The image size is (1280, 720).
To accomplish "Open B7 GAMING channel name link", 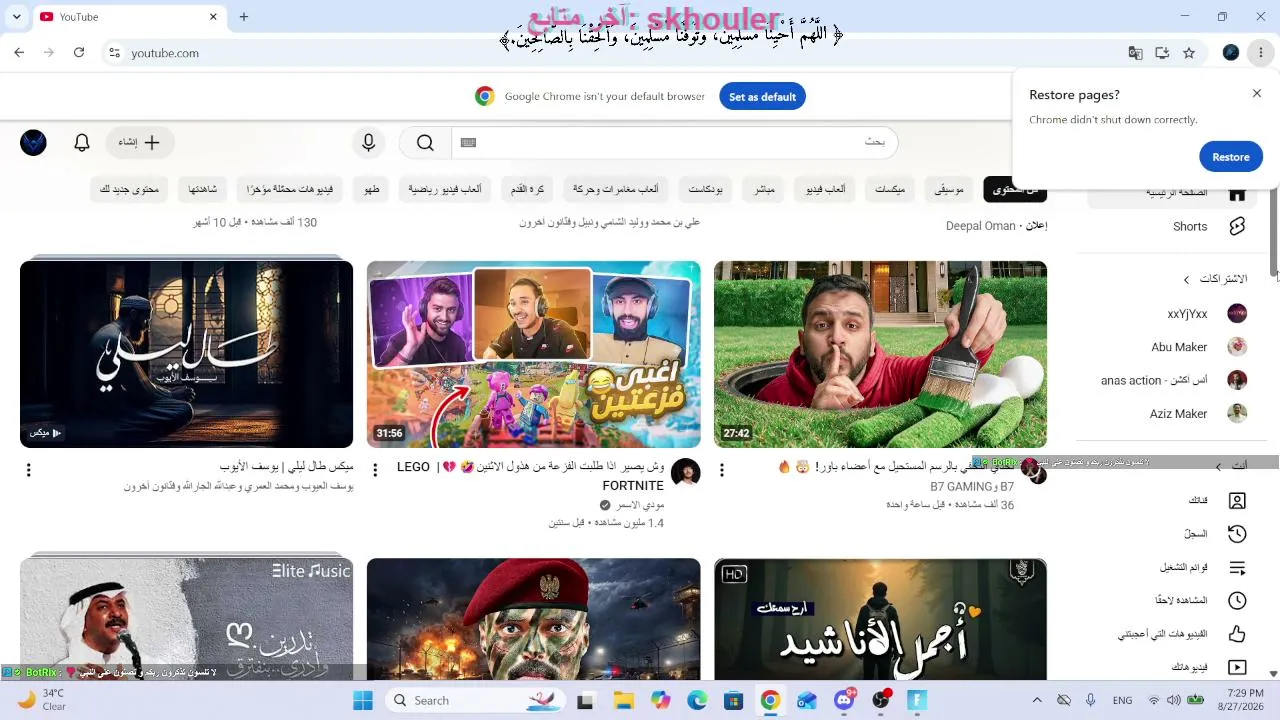I will [972, 487].
